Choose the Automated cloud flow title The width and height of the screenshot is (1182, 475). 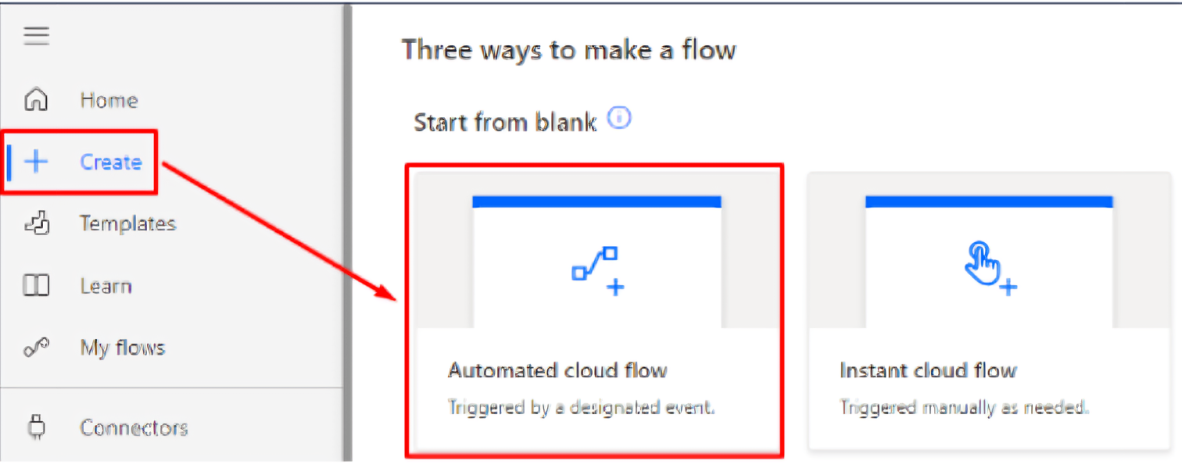coord(558,370)
